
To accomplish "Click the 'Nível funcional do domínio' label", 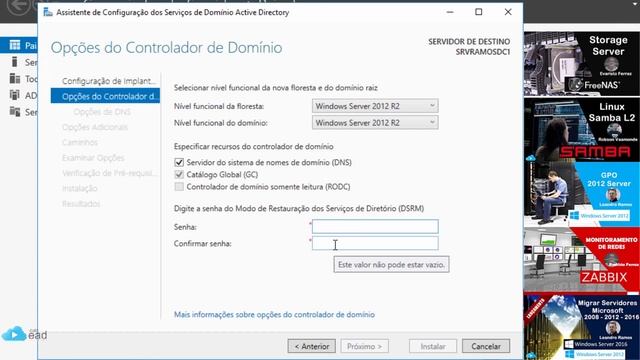I will click(221, 123).
